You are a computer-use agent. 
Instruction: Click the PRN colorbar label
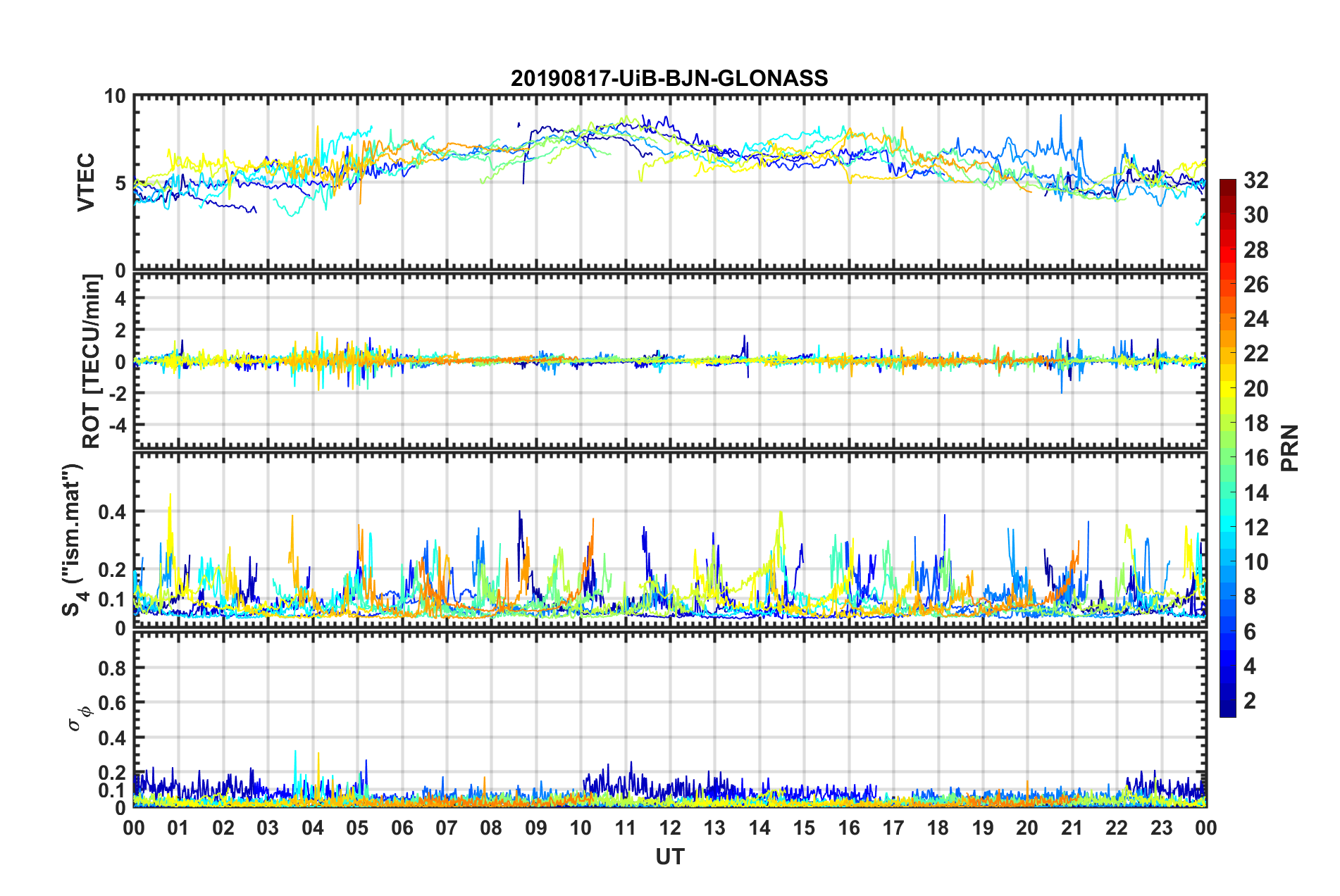point(1289,448)
